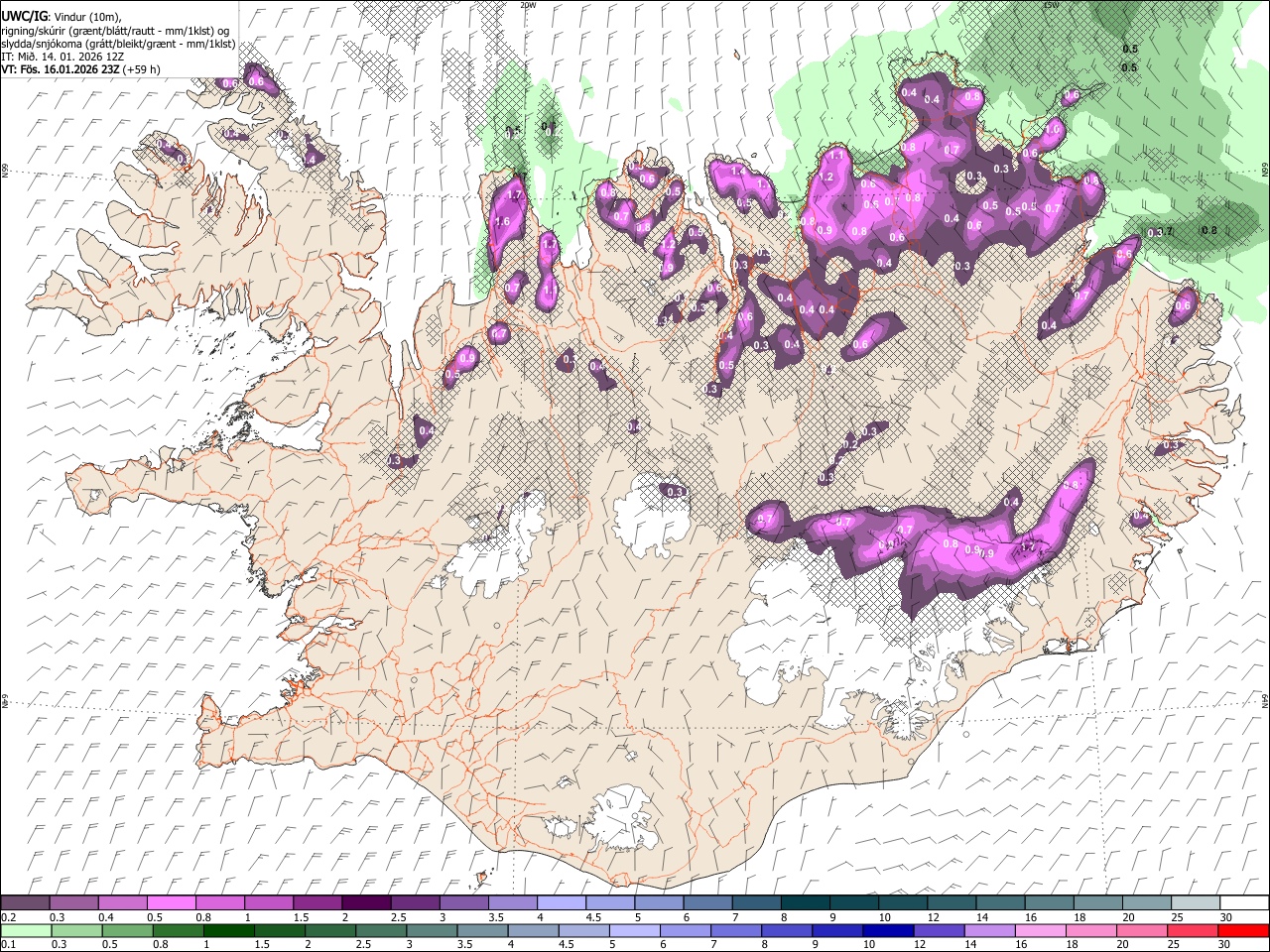Click the lower legend swatch between 18 and 20
This screenshot has width=1270, height=952.
[x=1091, y=930]
